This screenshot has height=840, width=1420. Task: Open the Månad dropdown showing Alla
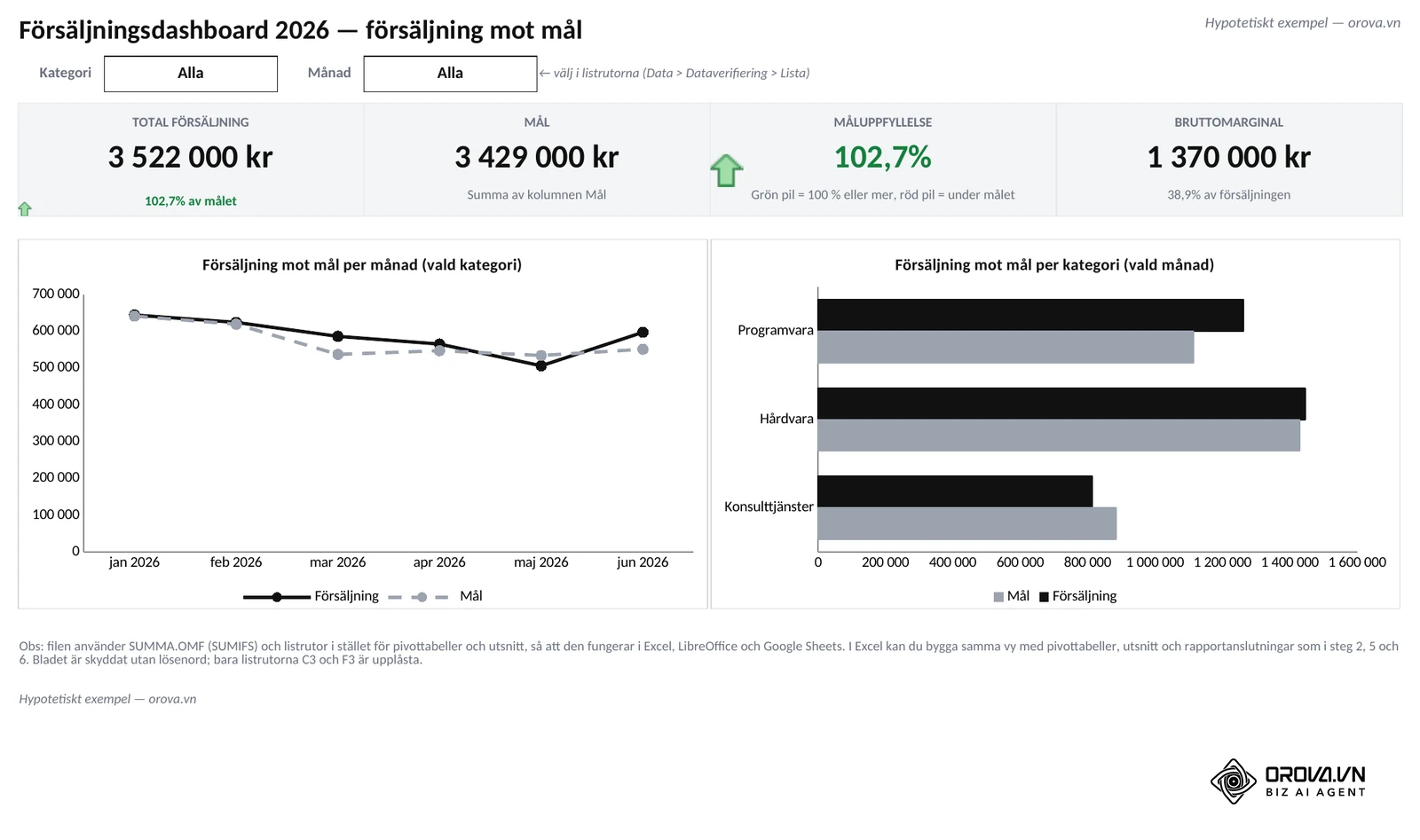(450, 74)
